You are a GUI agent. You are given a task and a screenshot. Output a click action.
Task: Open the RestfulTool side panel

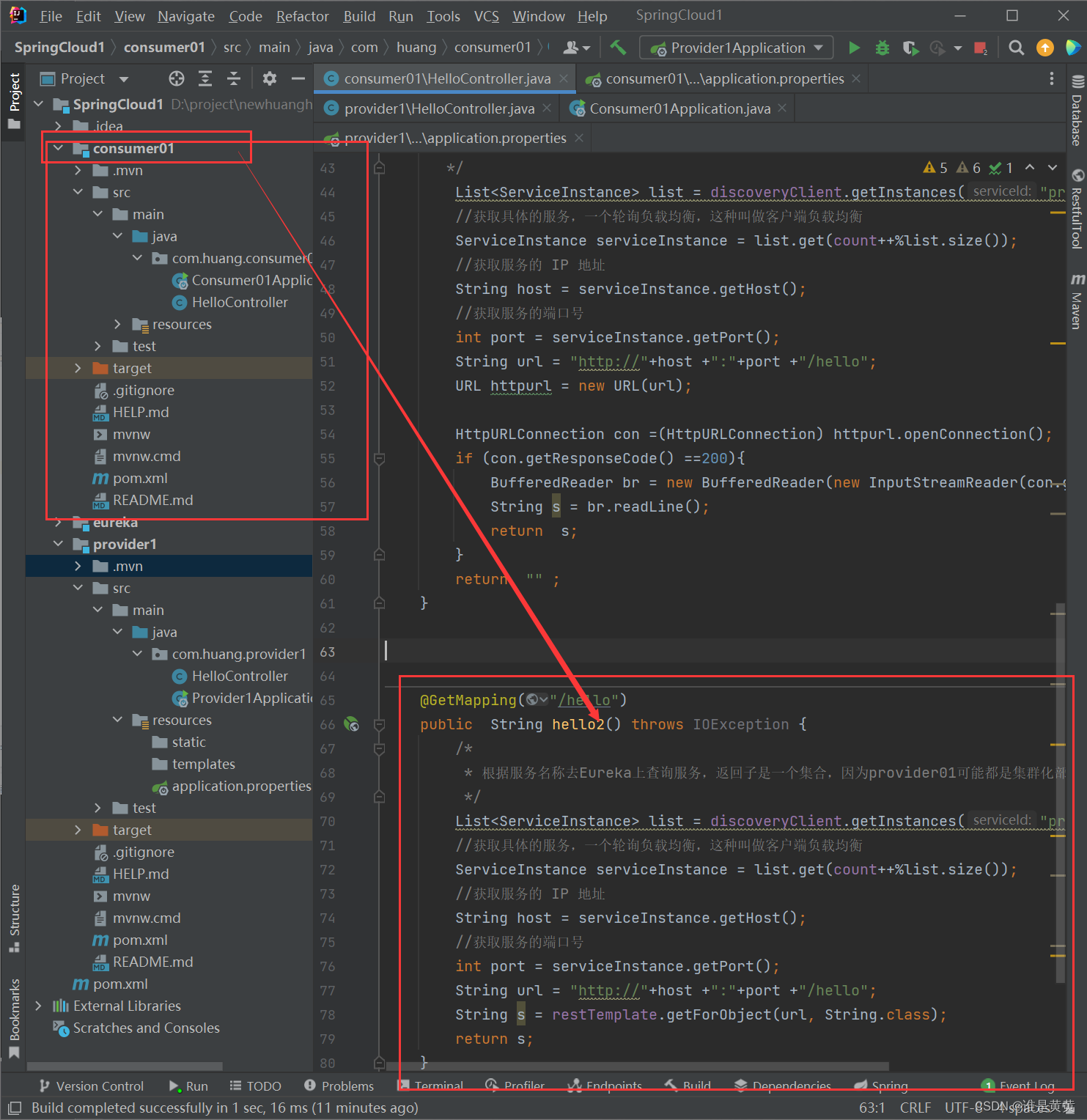[x=1077, y=209]
